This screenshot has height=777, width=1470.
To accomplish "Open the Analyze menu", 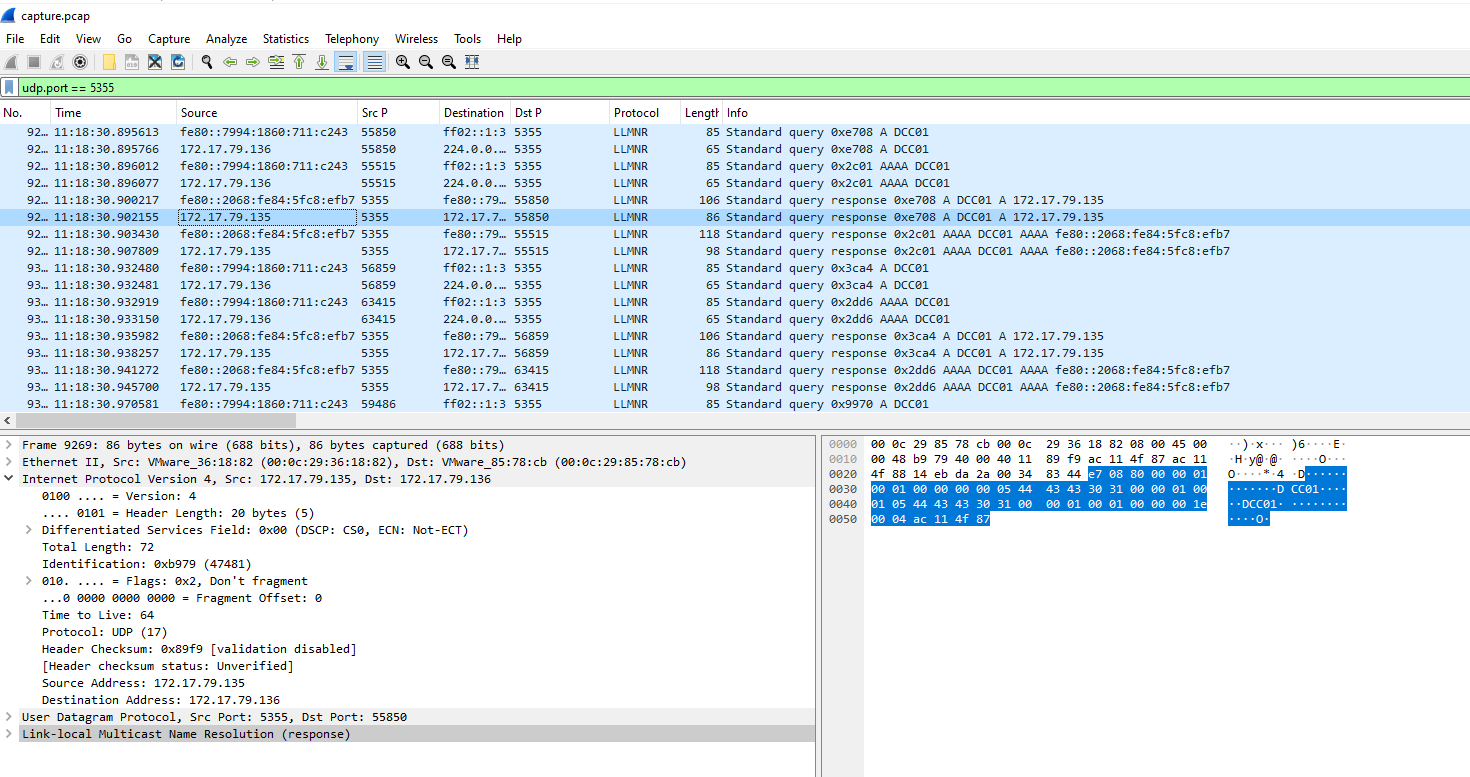I will (x=226, y=39).
